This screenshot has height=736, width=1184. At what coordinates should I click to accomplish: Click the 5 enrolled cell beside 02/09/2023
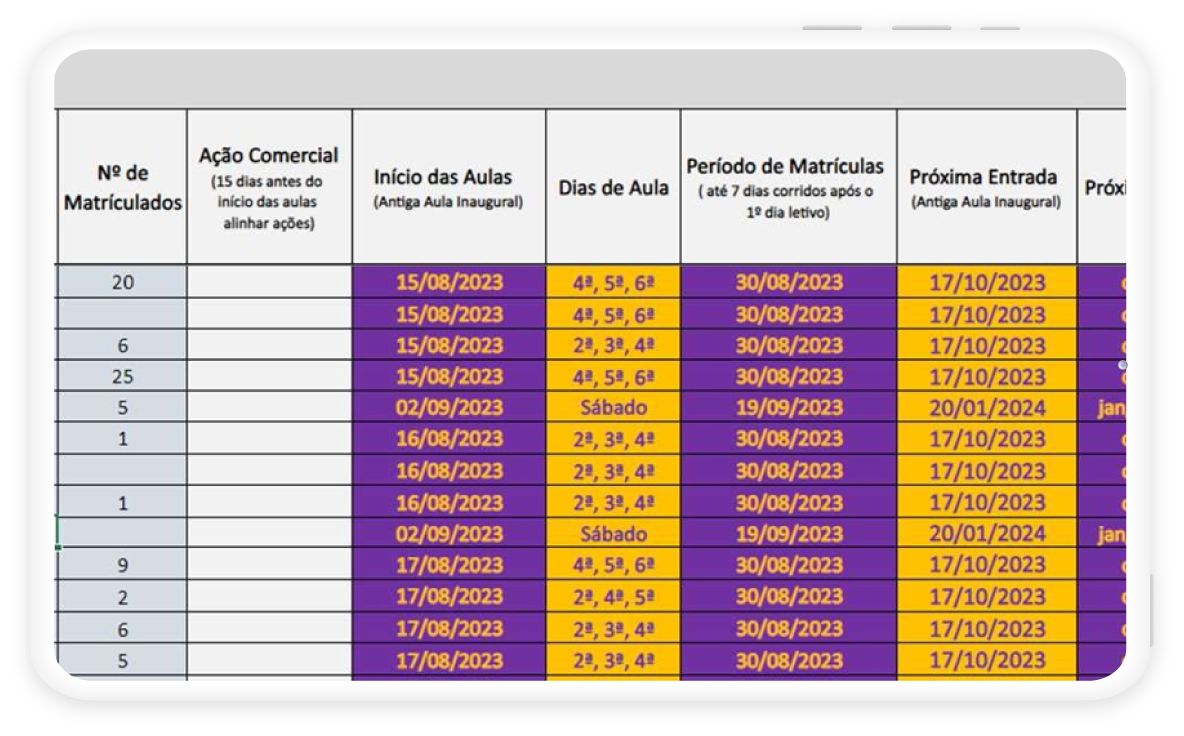(x=122, y=407)
